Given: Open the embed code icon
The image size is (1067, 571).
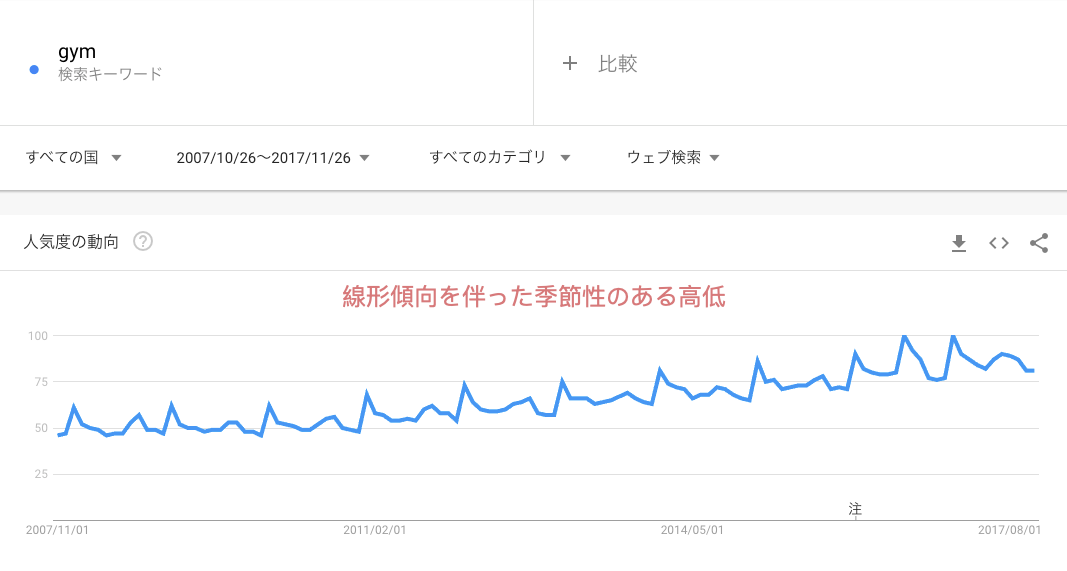Looking at the screenshot, I should (998, 242).
